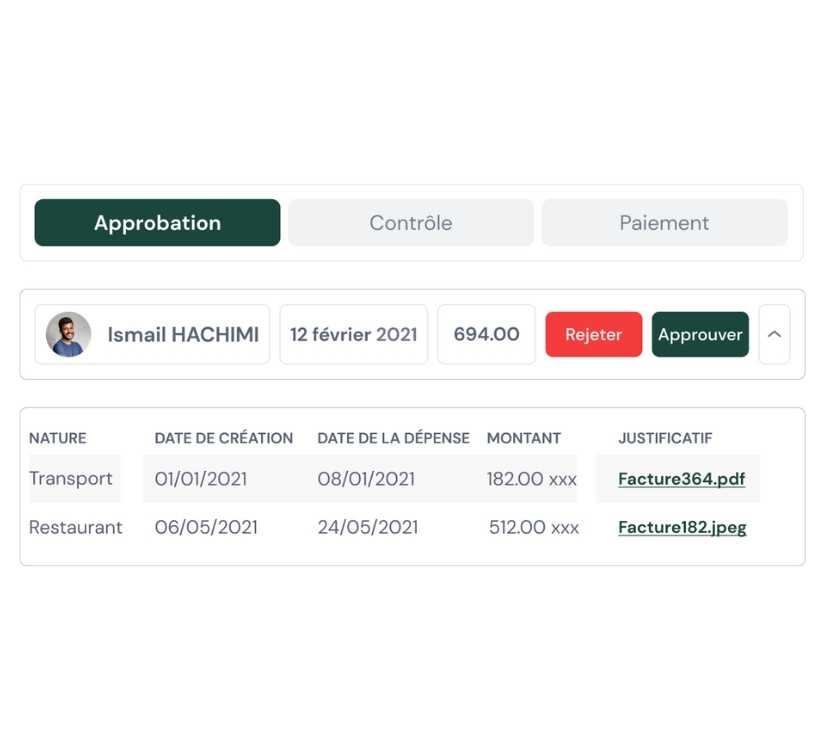Sort by DATE DE CRÉATION column header
Viewport: 826px width, 750px height.
coord(224,438)
